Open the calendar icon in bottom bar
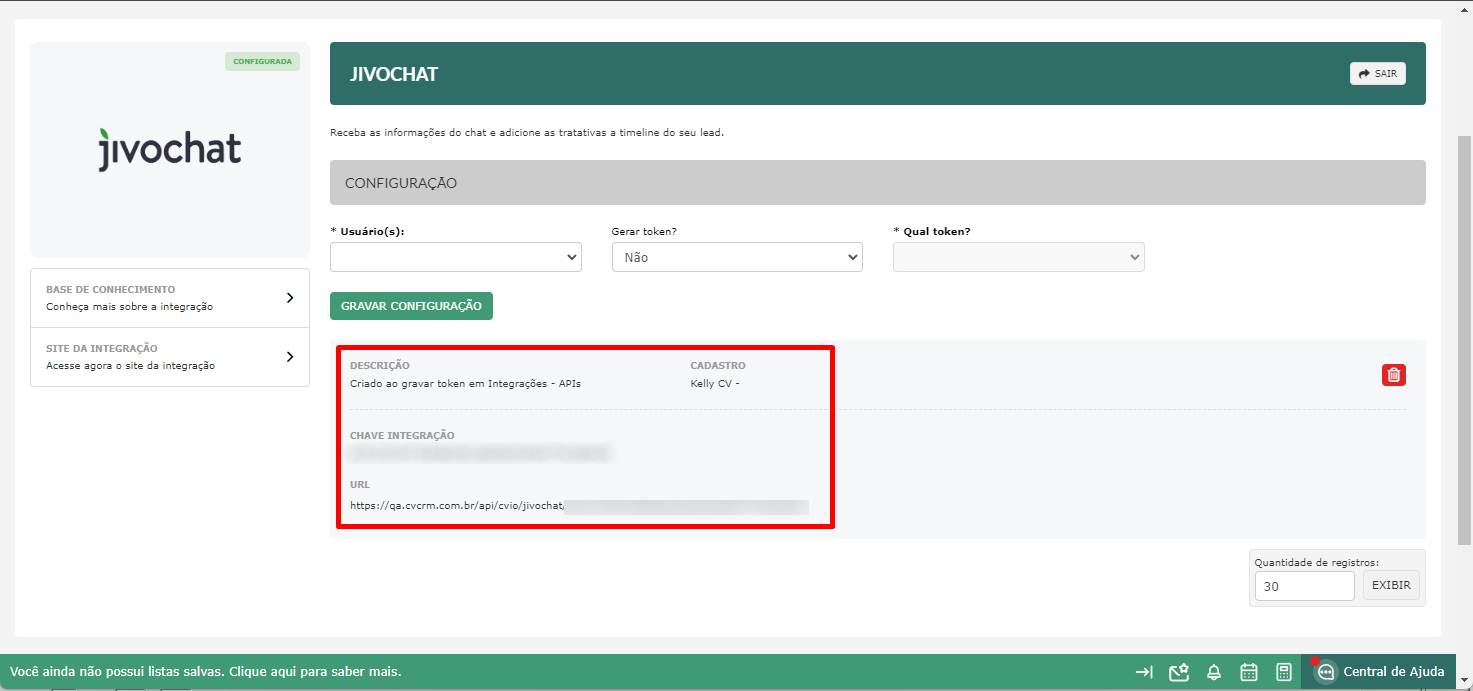This screenshot has width=1473, height=691. pyautogui.click(x=1249, y=672)
